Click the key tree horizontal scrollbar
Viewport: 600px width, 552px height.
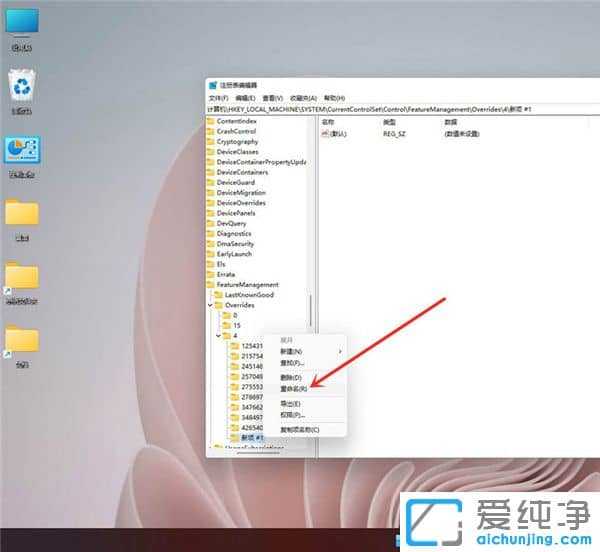[x=259, y=453]
